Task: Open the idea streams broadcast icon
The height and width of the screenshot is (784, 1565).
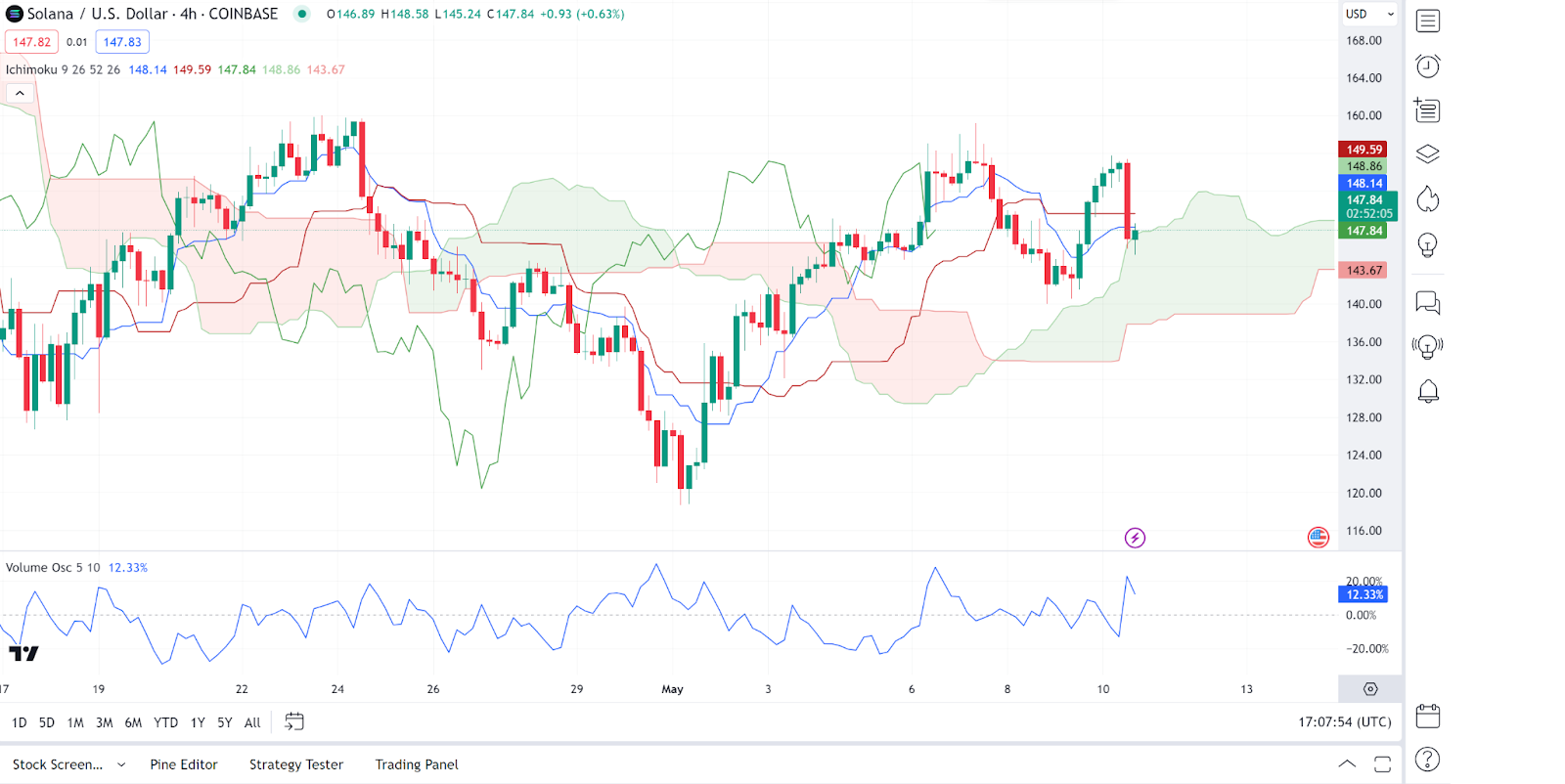Action: [1428, 346]
